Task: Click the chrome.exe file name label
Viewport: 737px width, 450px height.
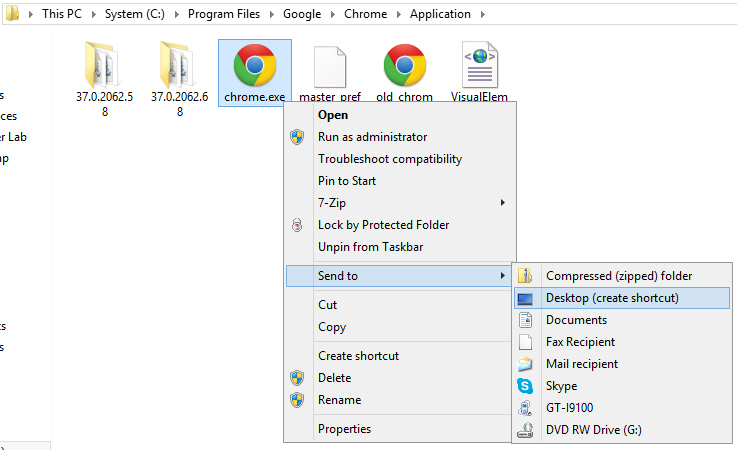Action: coord(255,97)
